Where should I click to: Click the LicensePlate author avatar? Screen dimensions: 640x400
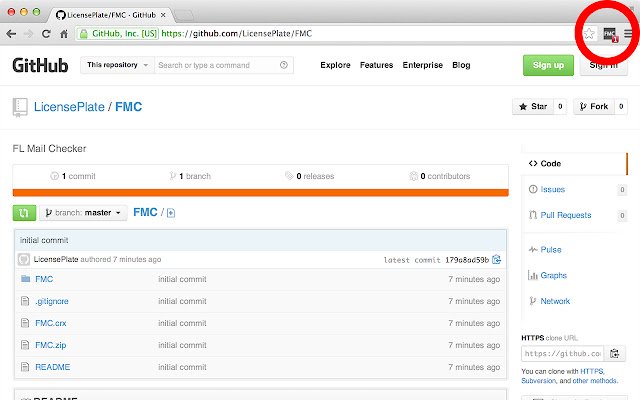point(24,259)
